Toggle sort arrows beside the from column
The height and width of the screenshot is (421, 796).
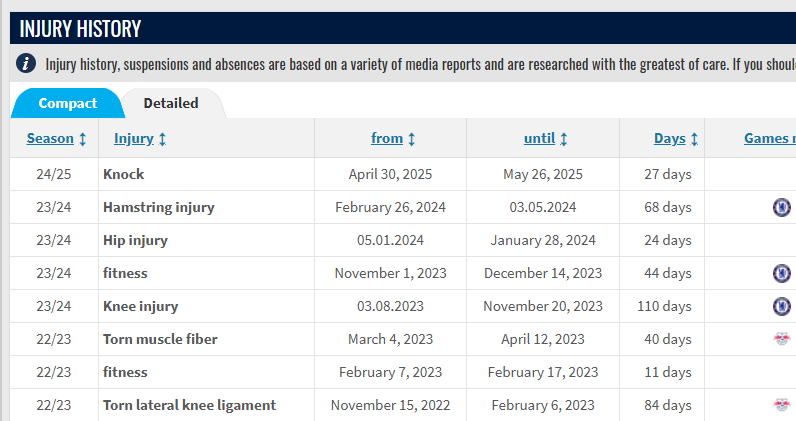tap(411, 139)
